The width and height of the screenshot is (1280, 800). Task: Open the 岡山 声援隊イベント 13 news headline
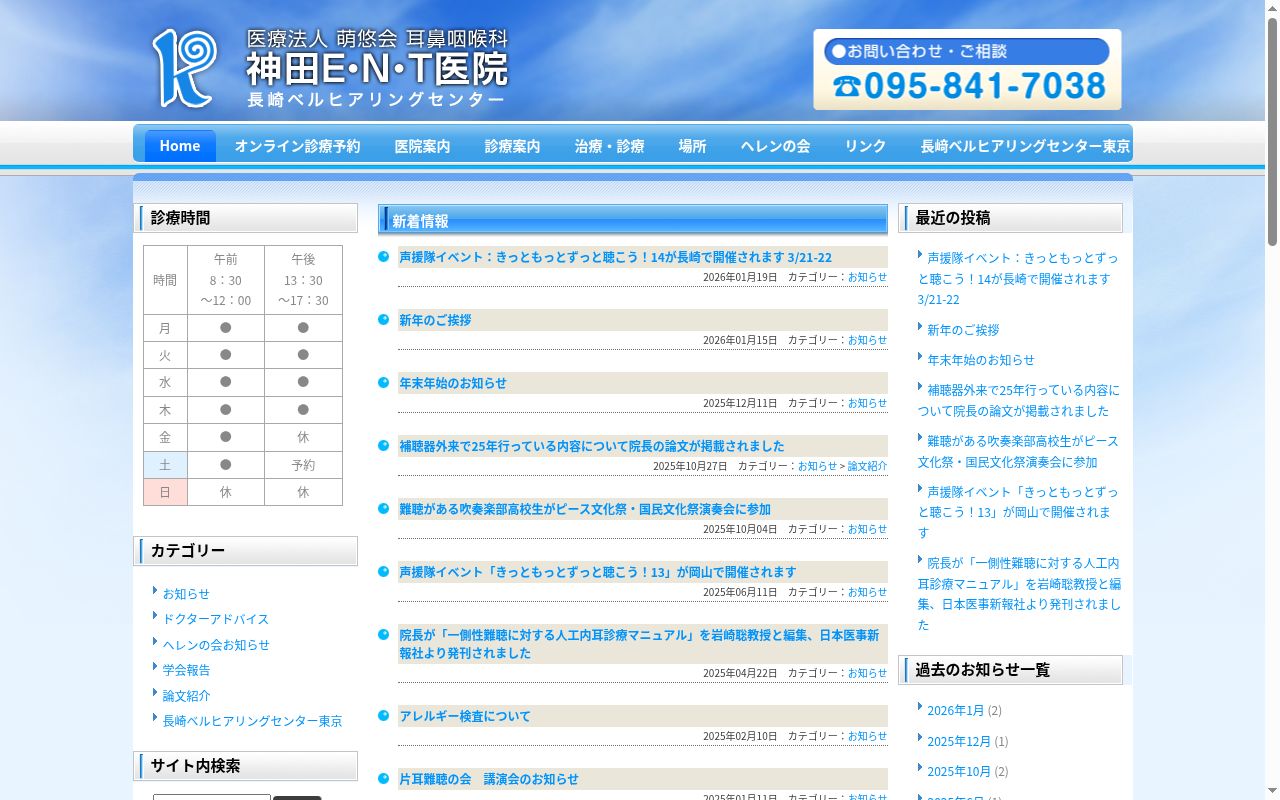click(x=598, y=573)
